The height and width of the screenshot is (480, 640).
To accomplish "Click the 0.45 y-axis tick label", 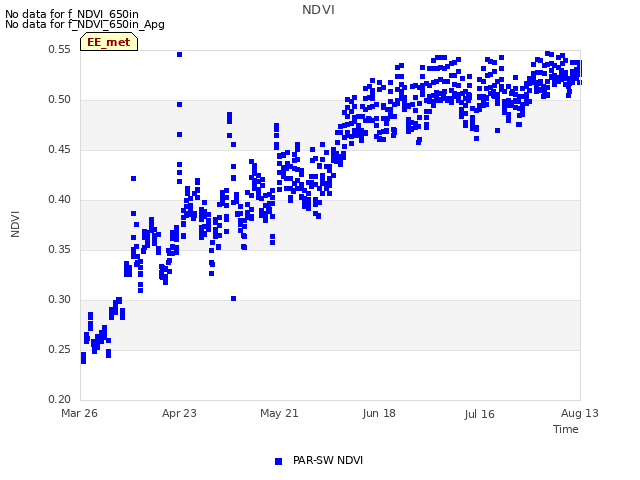I will coord(60,149).
